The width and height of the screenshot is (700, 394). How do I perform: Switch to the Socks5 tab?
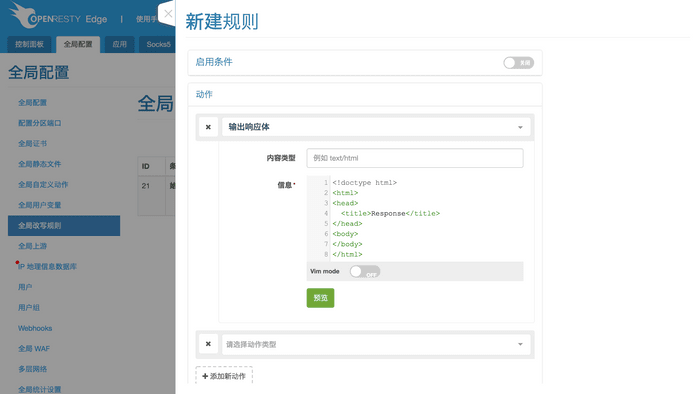coord(157,44)
